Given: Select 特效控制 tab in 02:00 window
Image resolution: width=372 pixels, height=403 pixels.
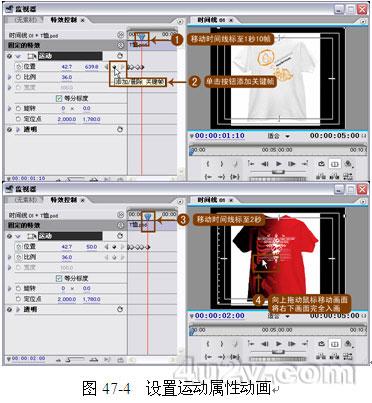Looking at the screenshot, I should tap(63, 200).
